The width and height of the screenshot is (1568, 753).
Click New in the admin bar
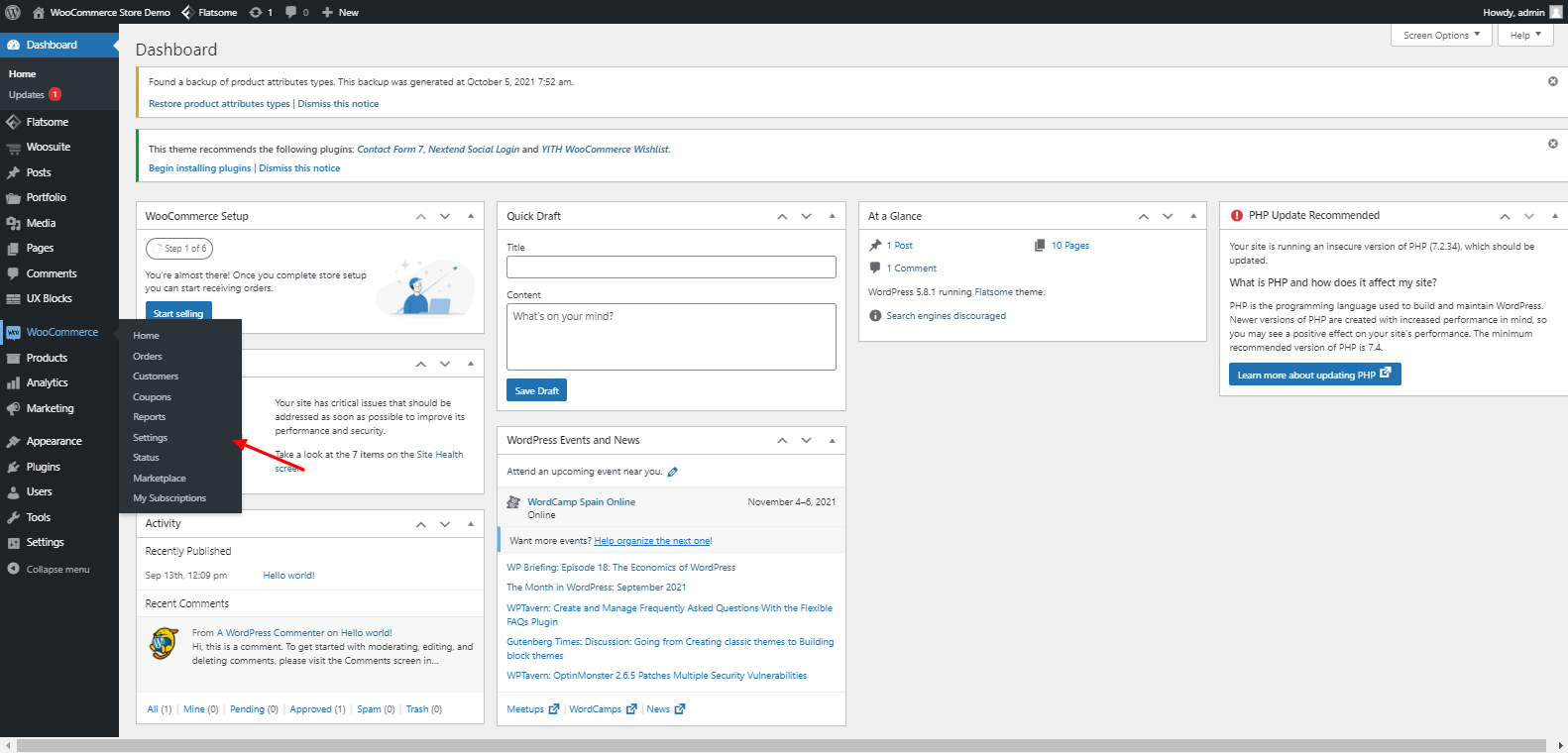(340, 12)
